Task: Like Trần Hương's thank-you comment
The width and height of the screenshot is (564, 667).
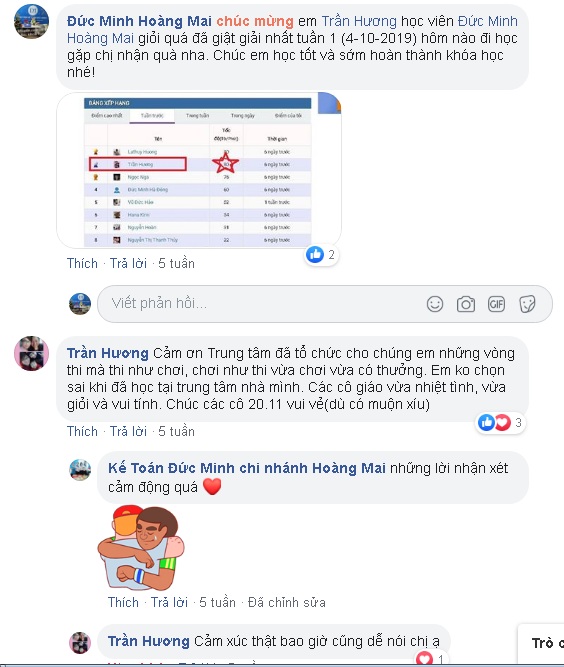Action: pos(82,431)
